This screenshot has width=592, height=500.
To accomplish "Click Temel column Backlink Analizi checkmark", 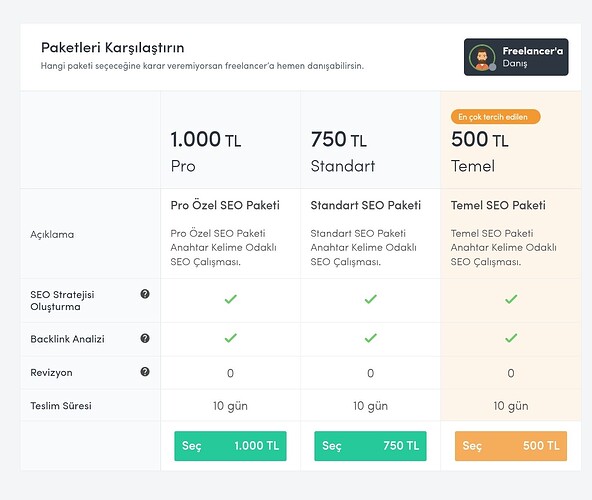I will click(x=511, y=338).
